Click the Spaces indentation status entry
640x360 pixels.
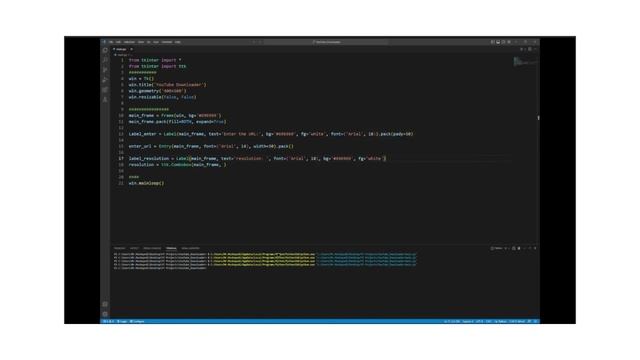468,322
